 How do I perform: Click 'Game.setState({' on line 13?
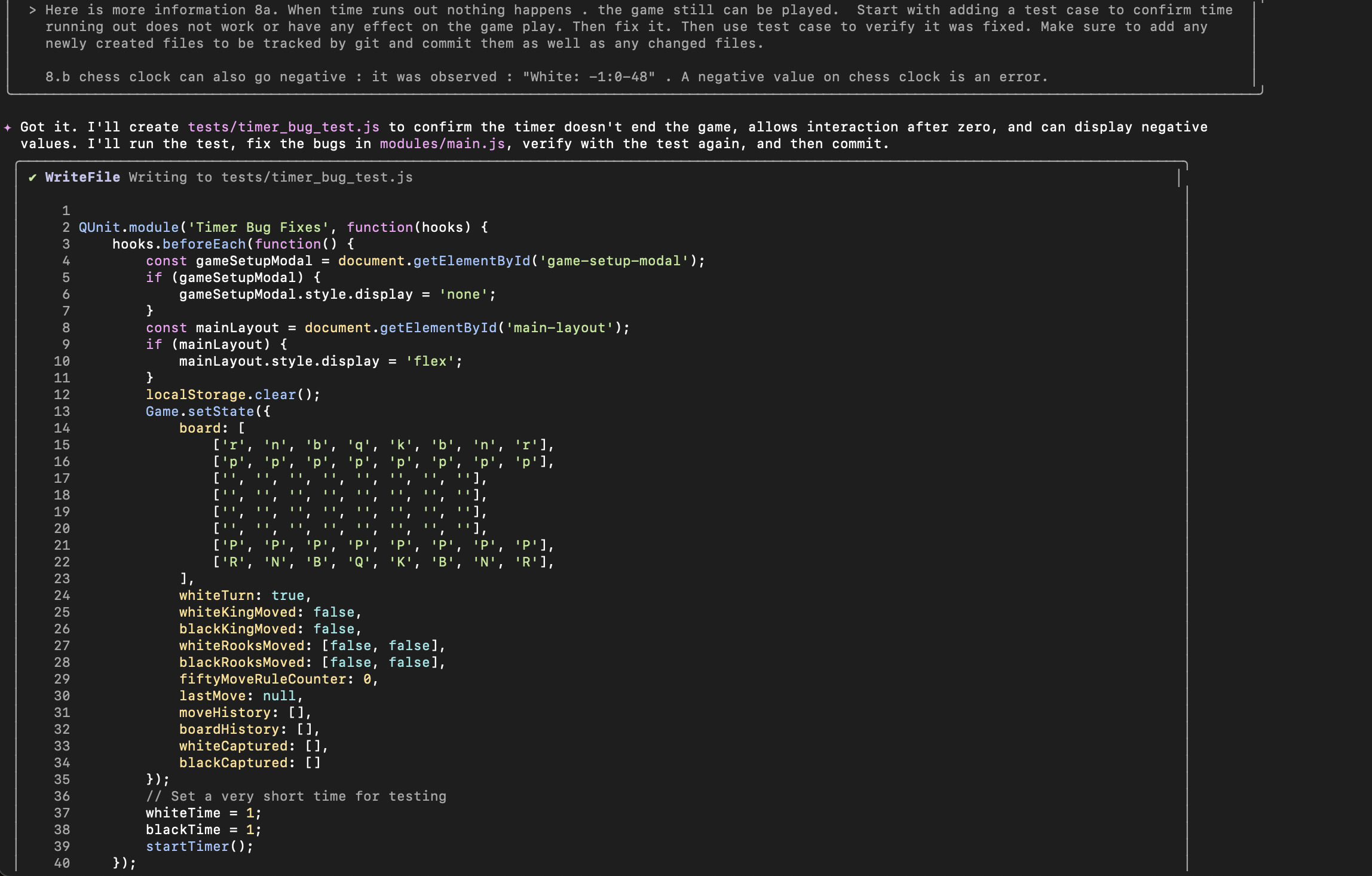208,412
